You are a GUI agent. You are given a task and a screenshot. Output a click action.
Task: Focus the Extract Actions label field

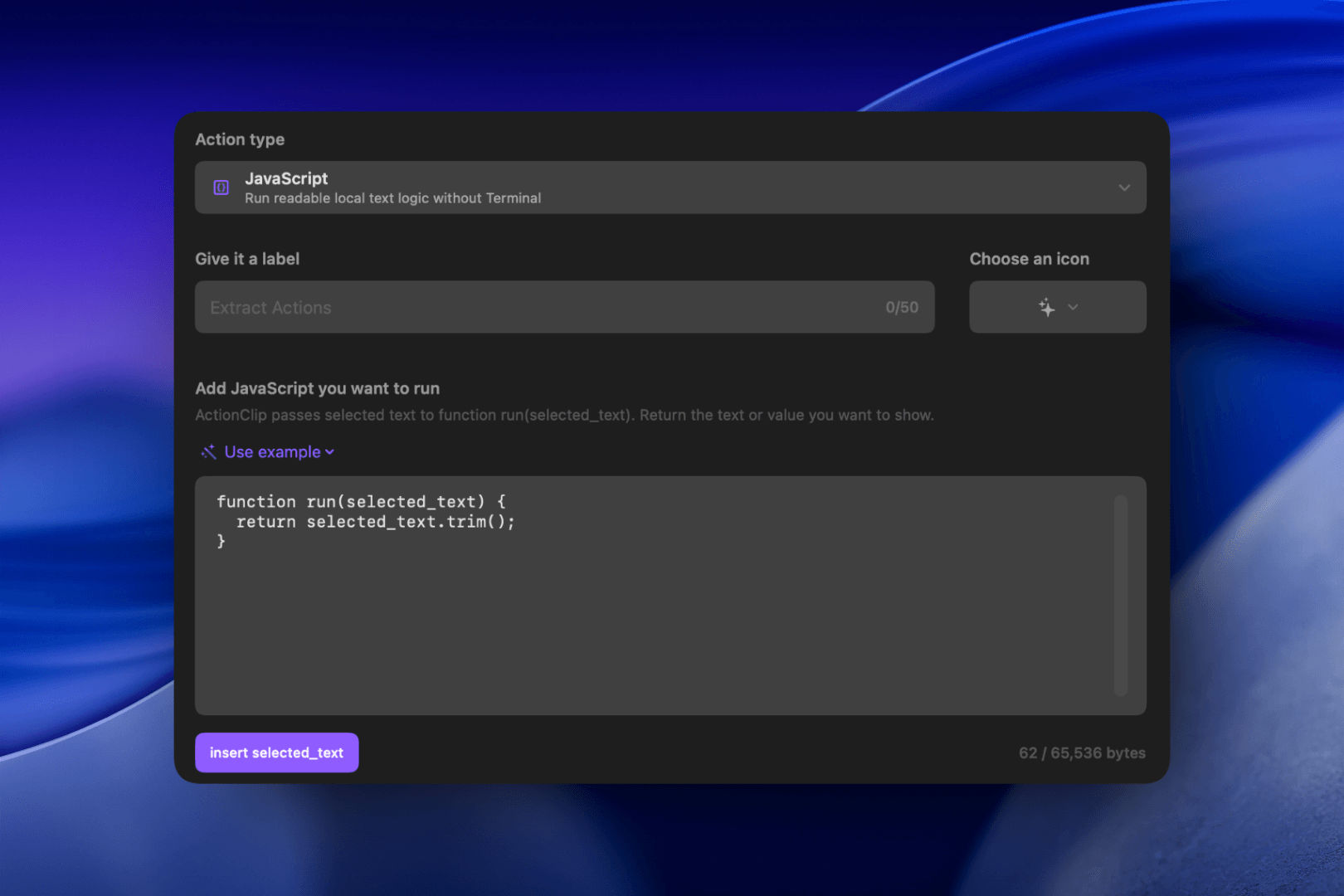coord(564,307)
